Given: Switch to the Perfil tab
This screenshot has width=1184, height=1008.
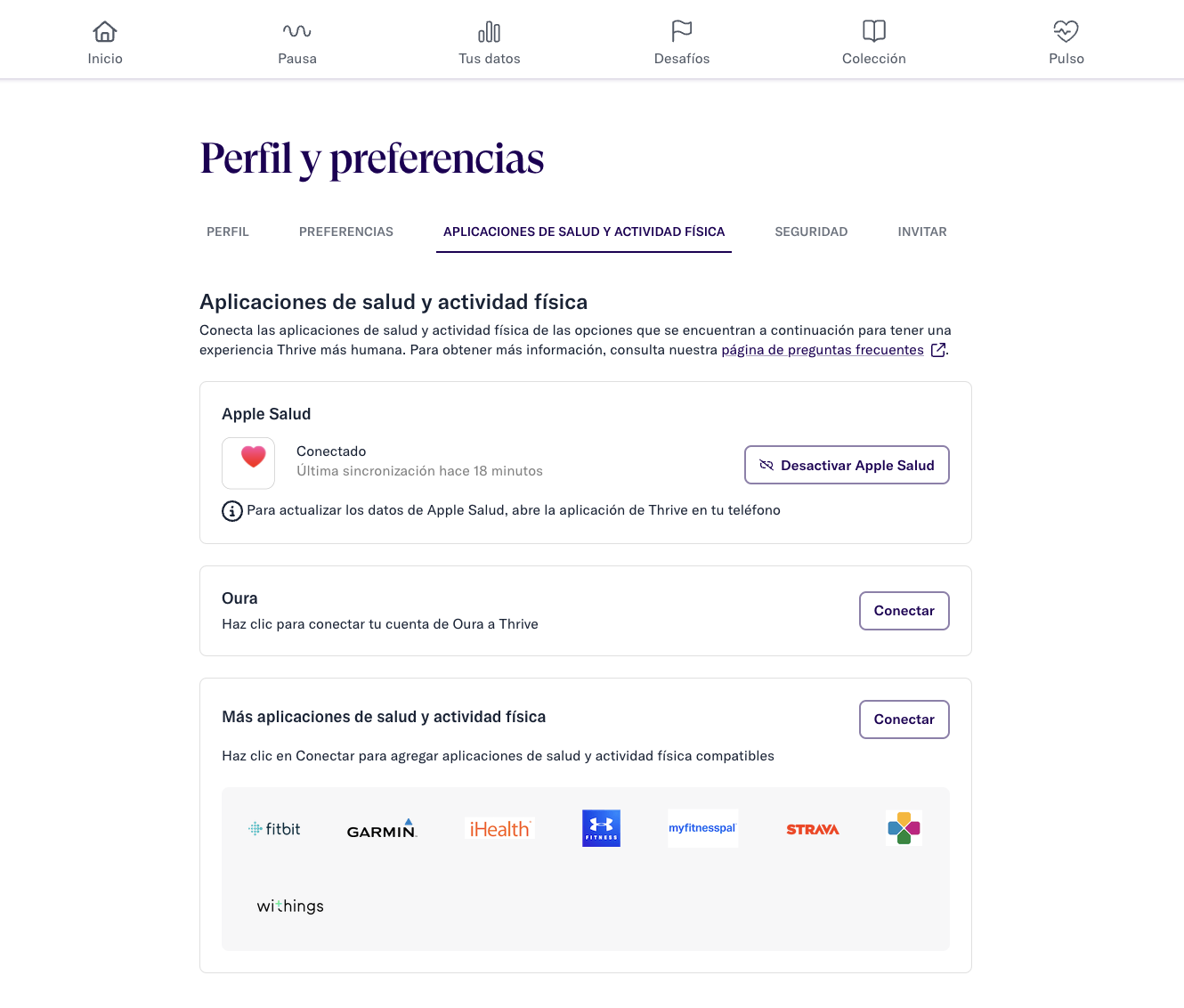Looking at the screenshot, I should click(x=228, y=232).
